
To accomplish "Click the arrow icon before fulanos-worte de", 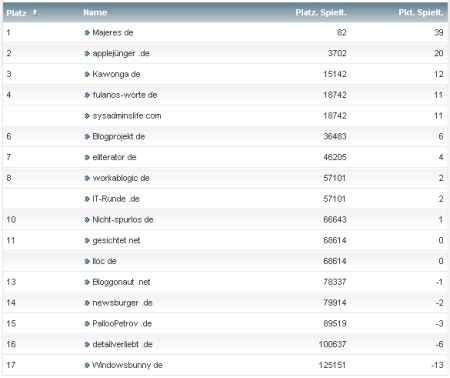I will tap(87, 95).
